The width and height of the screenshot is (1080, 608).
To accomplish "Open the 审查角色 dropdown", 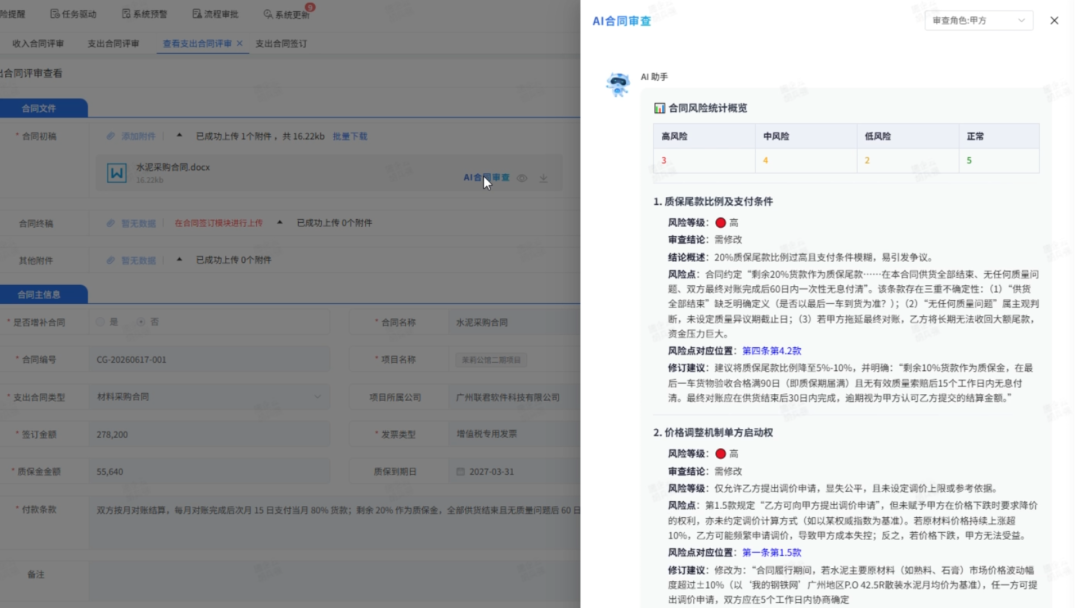I will tap(979, 21).
